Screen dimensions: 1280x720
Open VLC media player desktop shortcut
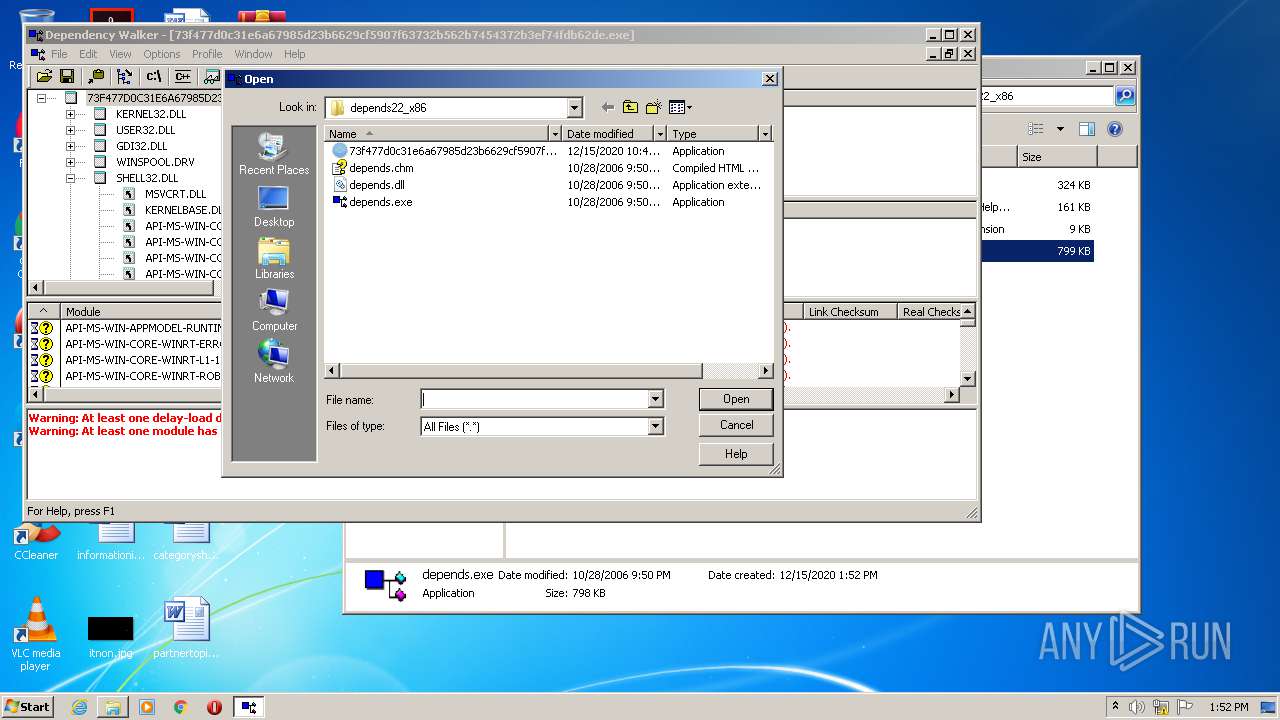[35, 635]
